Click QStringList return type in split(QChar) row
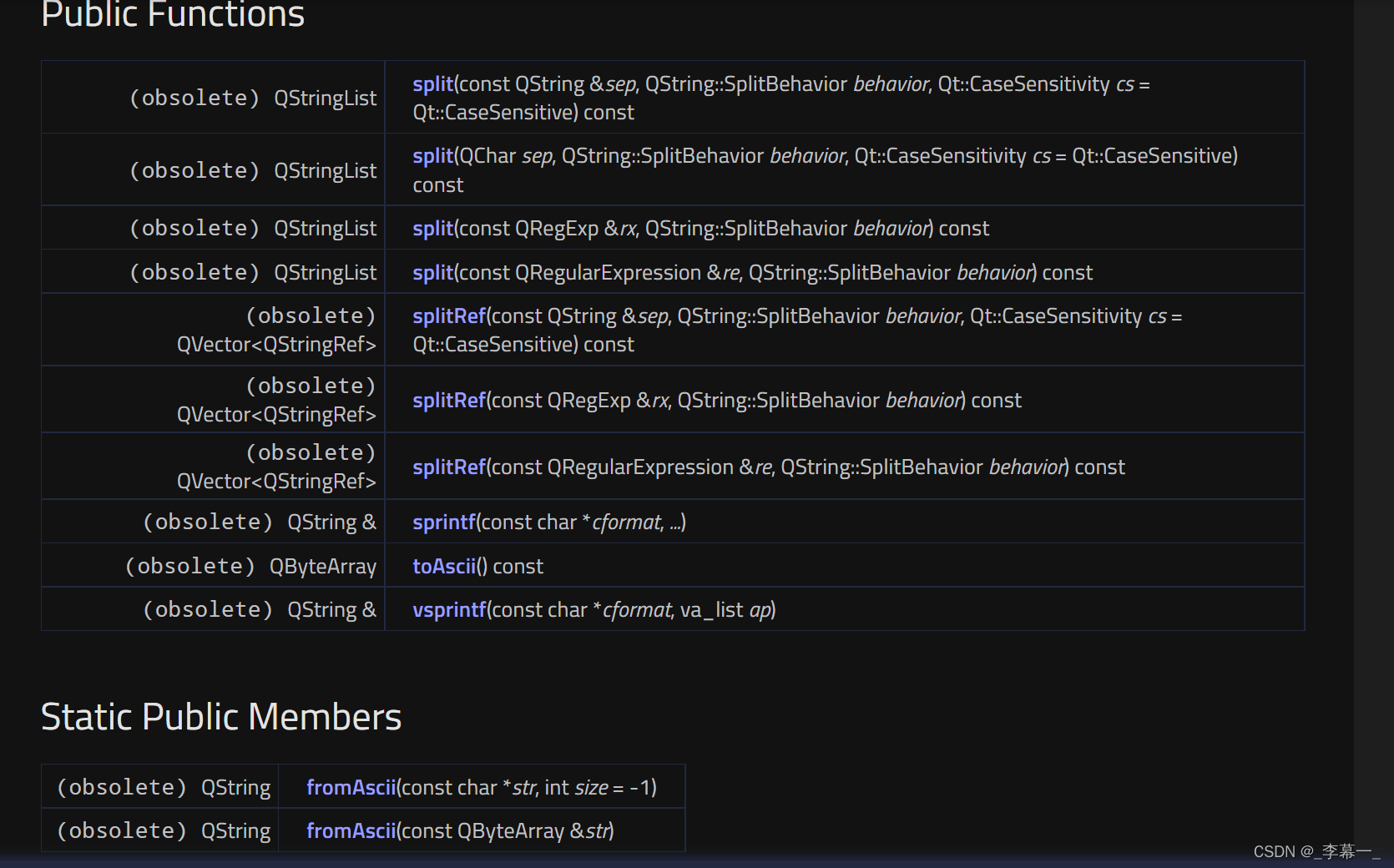Image resolution: width=1394 pixels, height=868 pixels. 326,171
